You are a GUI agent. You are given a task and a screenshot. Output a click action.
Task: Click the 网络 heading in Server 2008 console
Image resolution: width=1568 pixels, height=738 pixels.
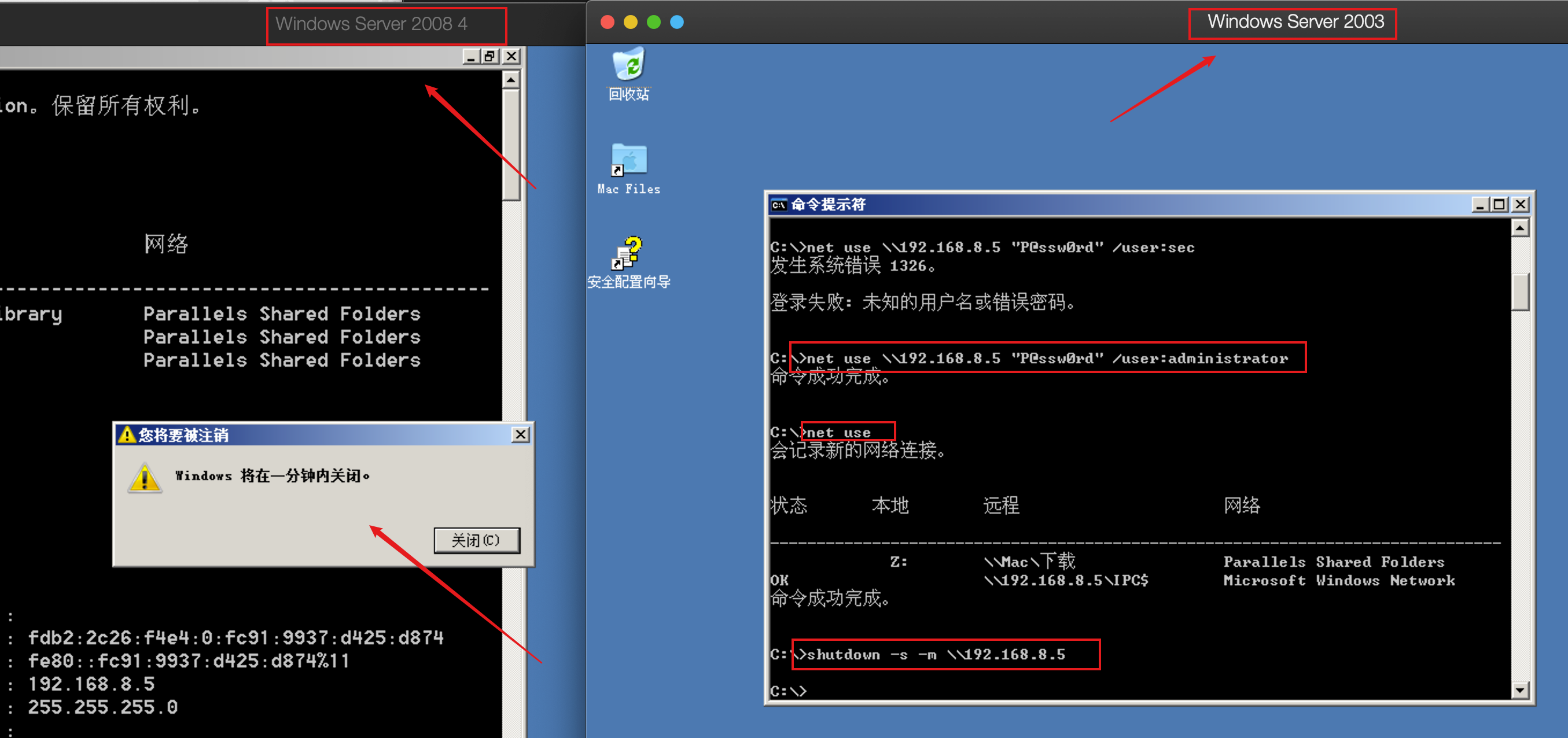[x=166, y=244]
